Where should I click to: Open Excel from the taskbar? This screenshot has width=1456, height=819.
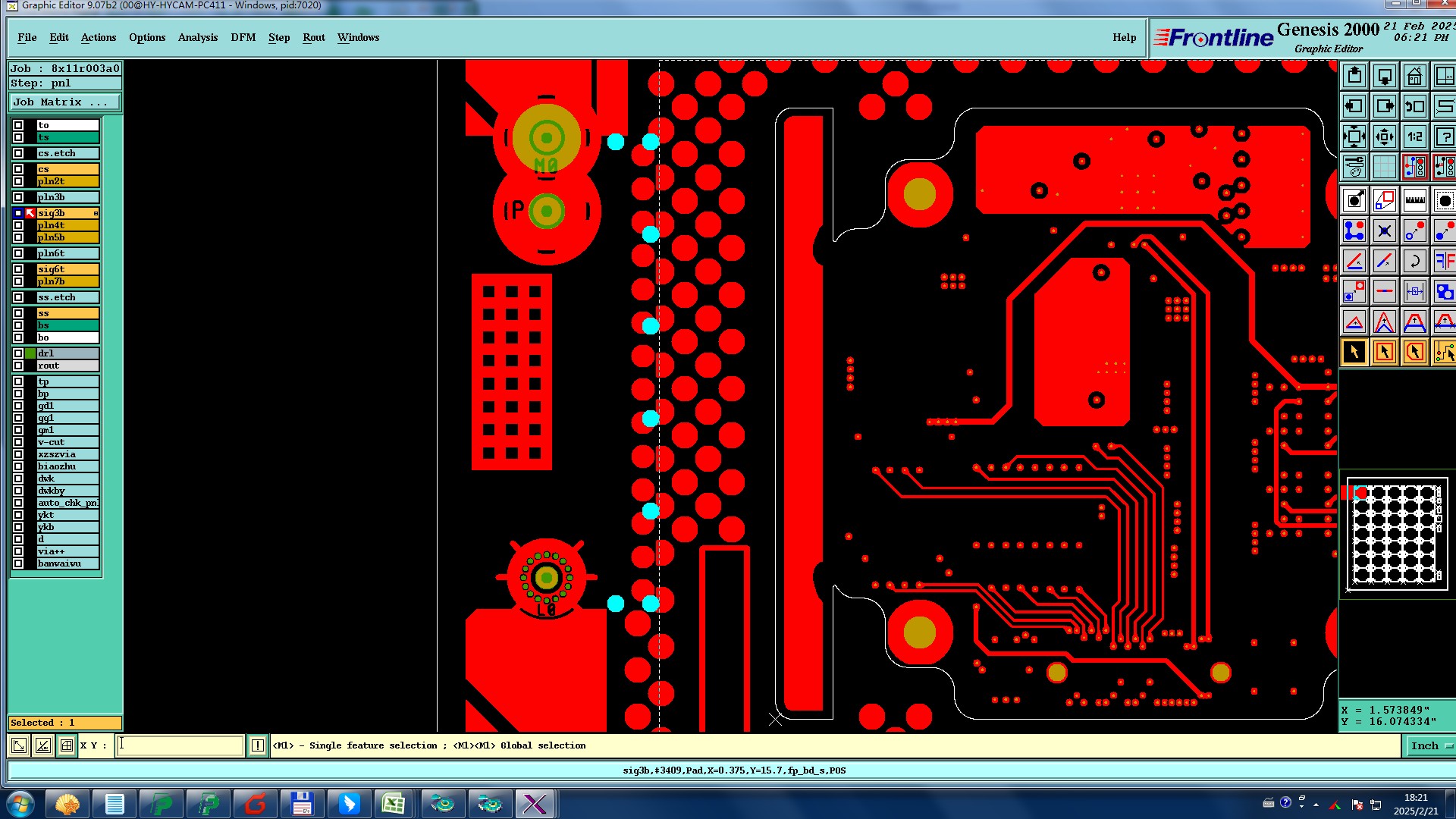tap(393, 804)
